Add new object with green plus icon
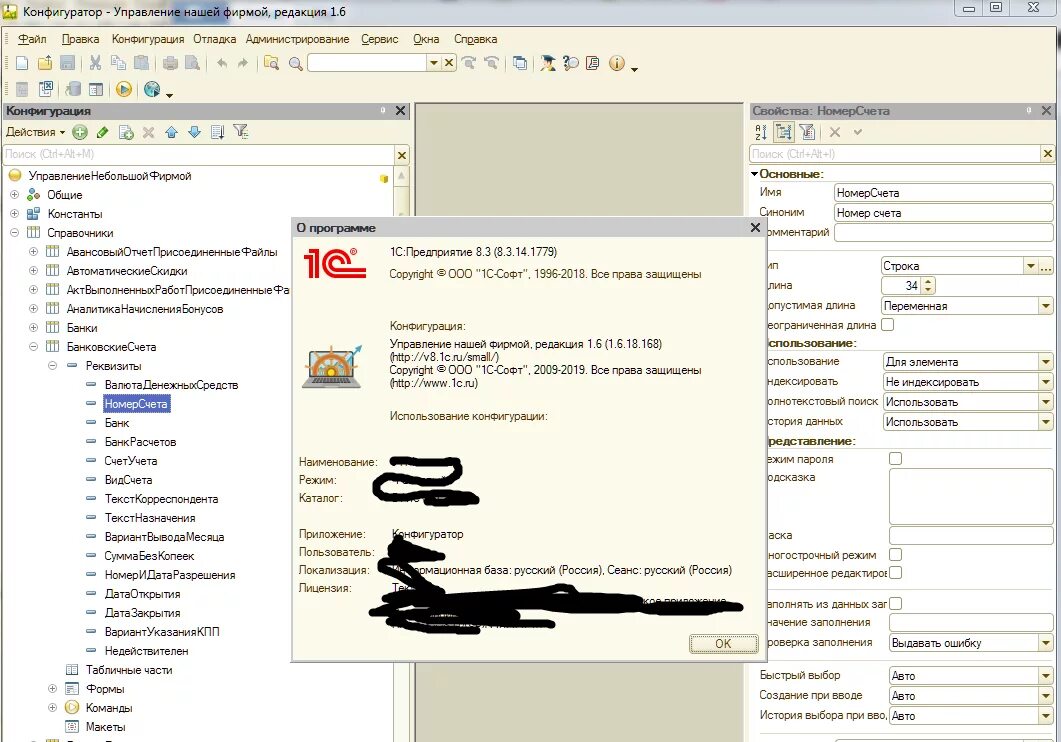Image resolution: width=1061 pixels, height=742 pixels. click(x=80, y=133)
